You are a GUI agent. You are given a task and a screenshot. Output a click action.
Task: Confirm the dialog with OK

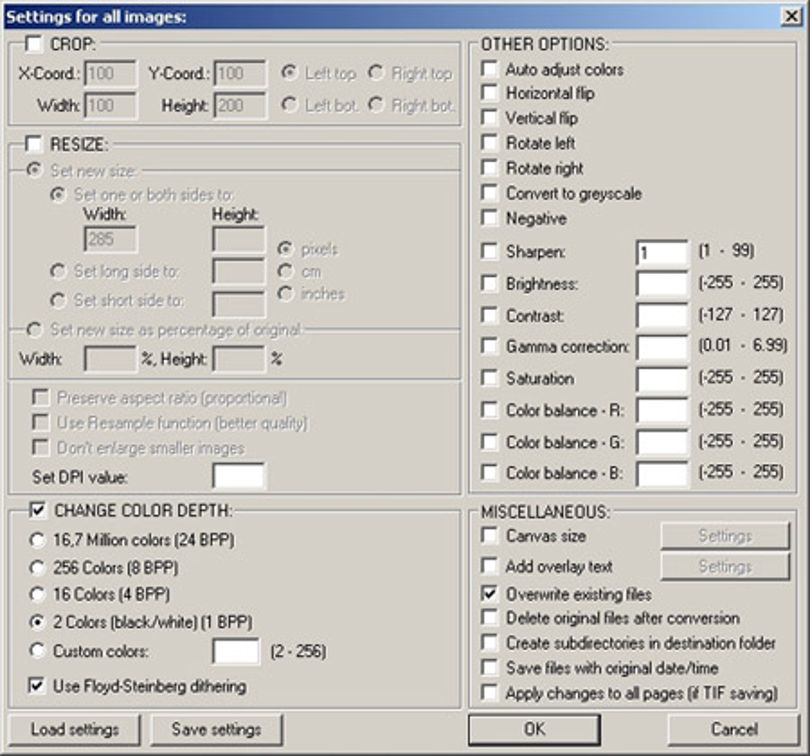click(535, 729)
